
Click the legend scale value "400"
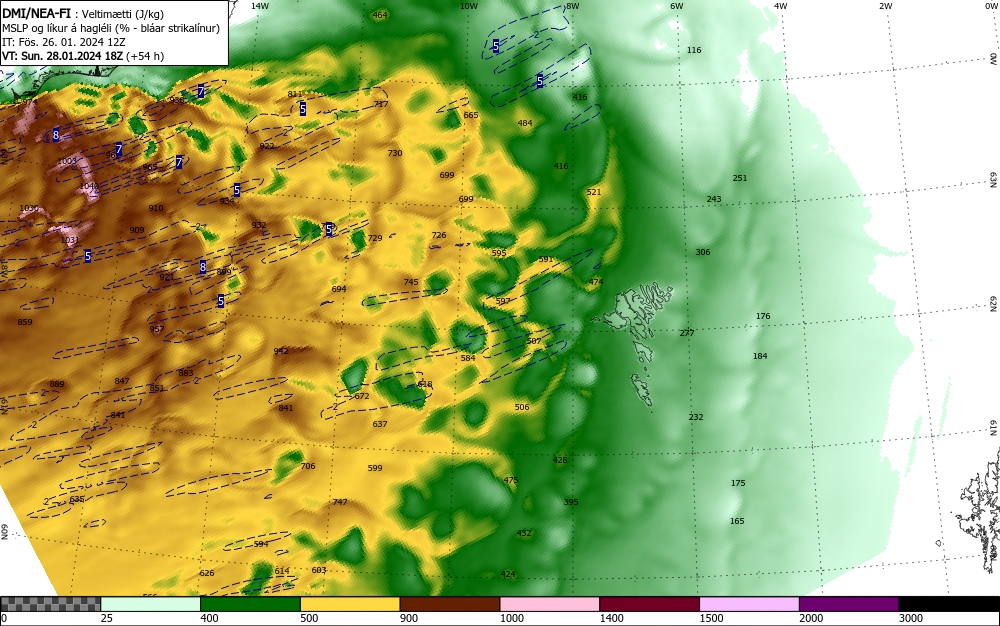[x=209, y=618]
